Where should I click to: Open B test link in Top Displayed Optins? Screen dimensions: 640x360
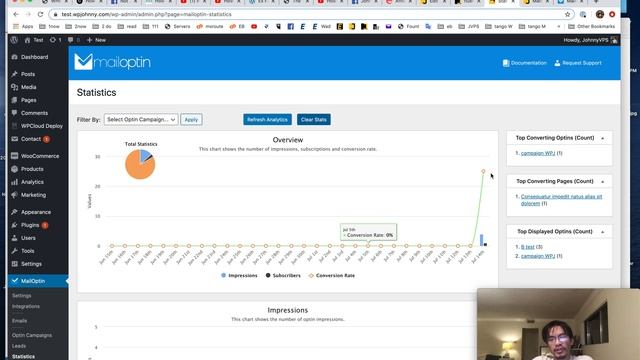[x=527, y=247]
